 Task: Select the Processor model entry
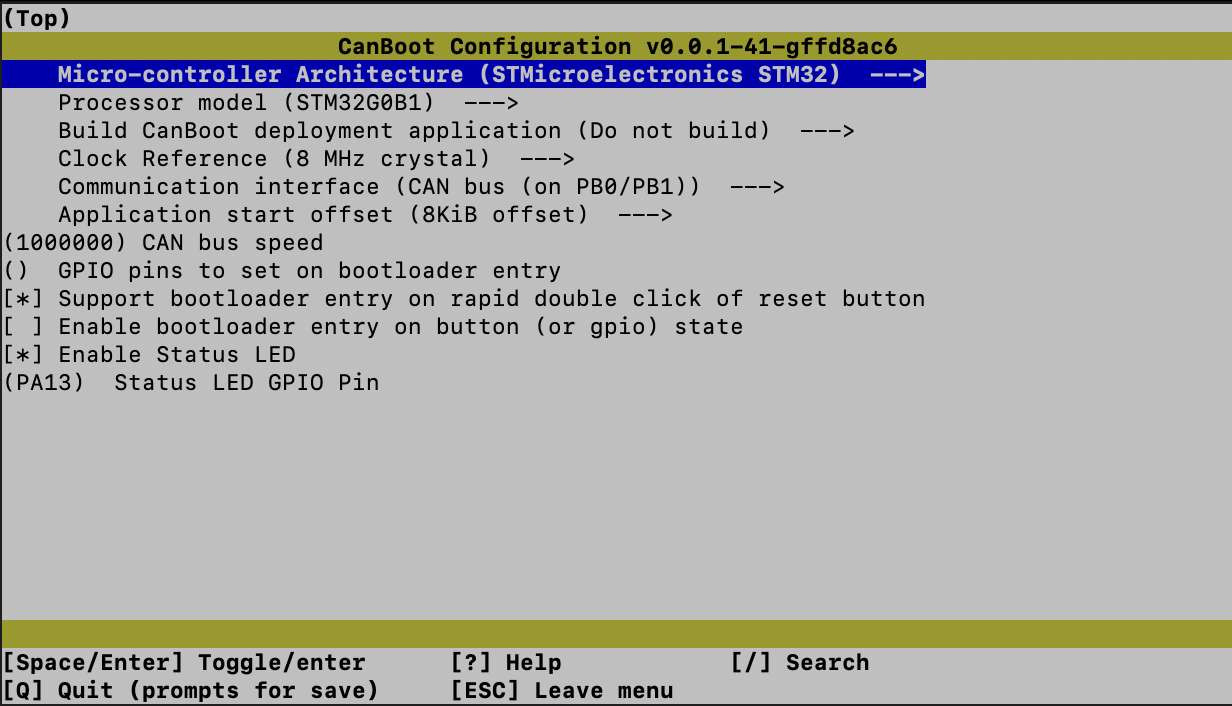pyautogui.click(x=245, y=103)
